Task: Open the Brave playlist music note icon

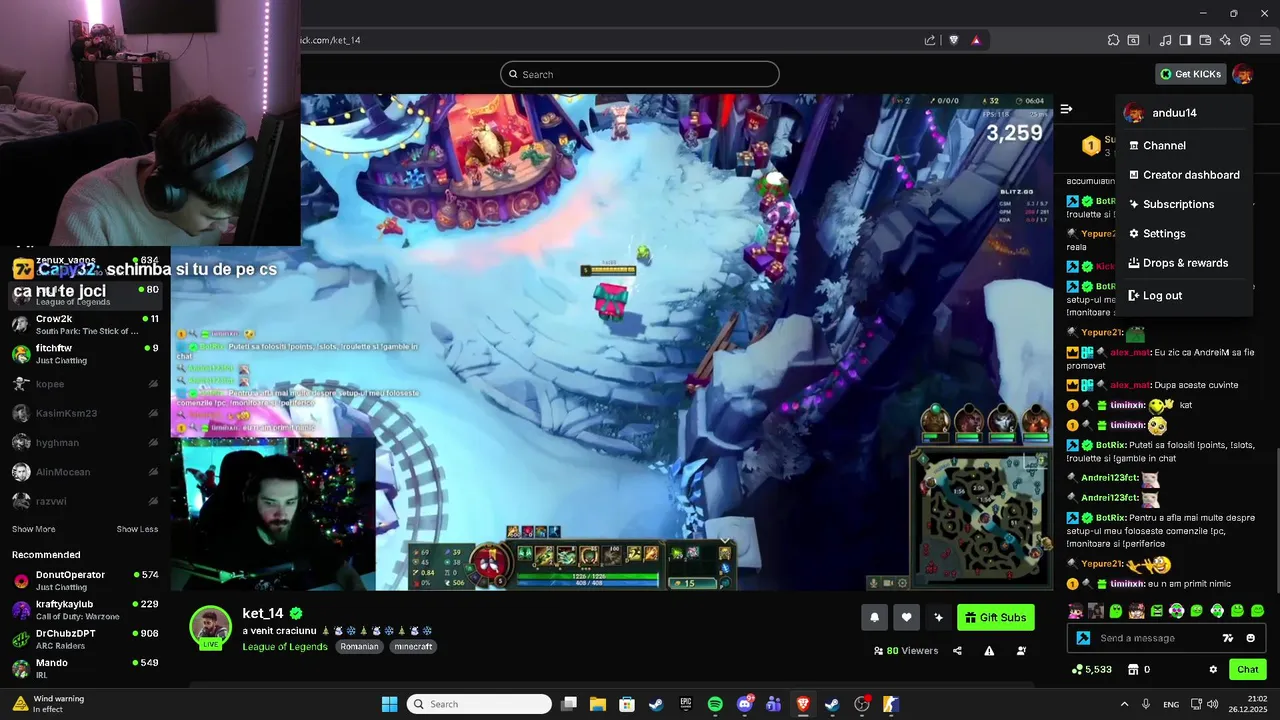Action: pos(1165,40)
